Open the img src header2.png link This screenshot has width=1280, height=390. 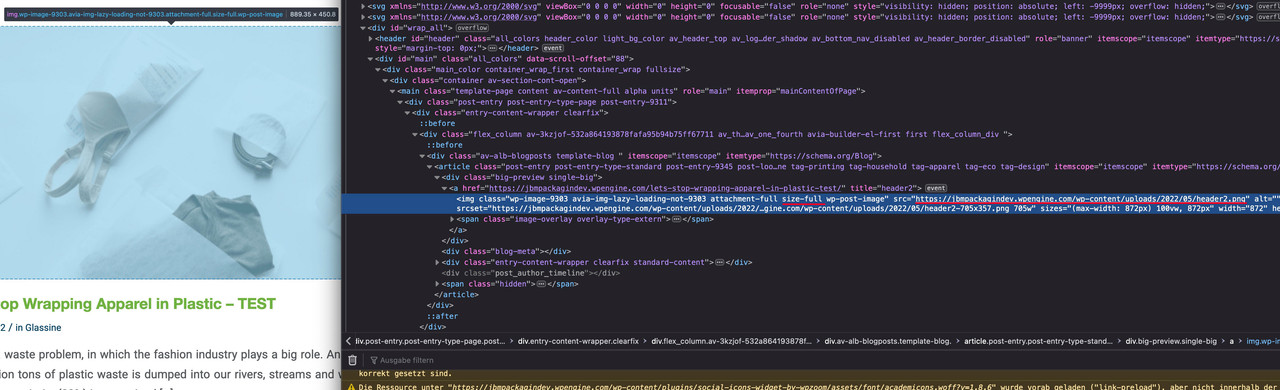point(1080,198)
